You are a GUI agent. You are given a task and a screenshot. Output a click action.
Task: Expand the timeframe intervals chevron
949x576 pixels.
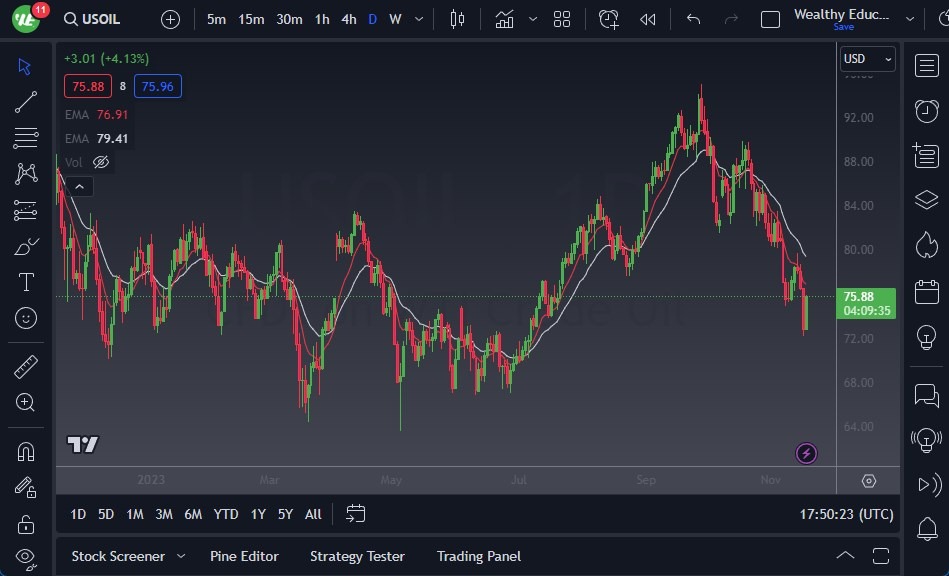(418, 18)
